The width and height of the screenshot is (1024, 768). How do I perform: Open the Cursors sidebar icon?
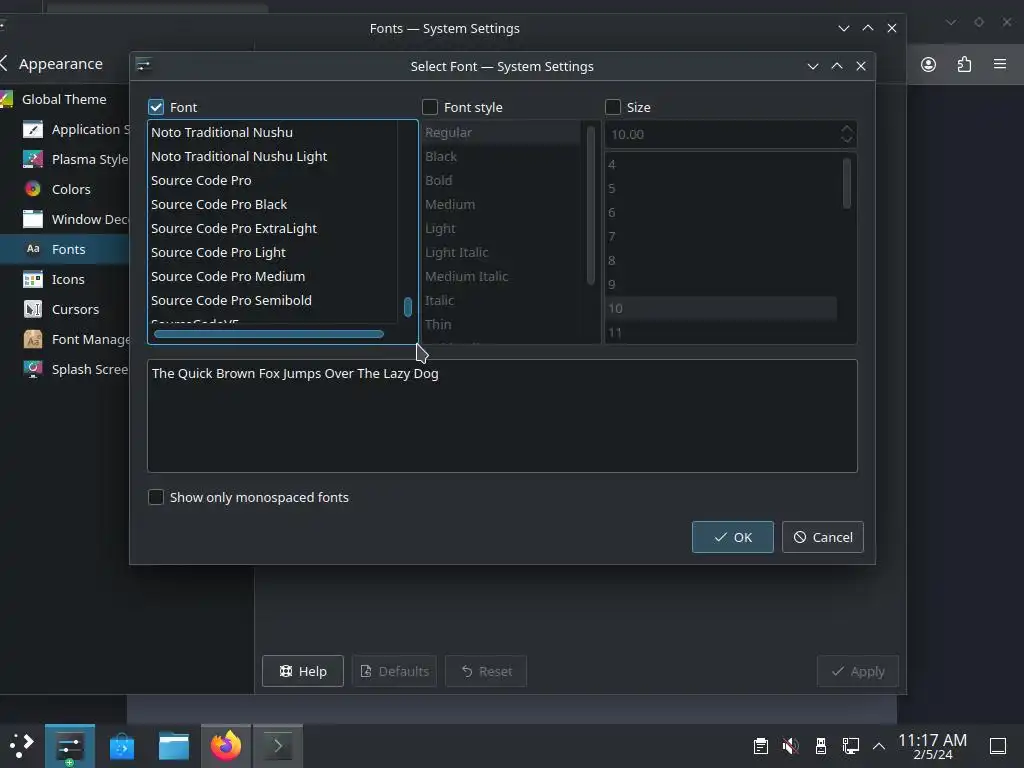tap(33, 310)
